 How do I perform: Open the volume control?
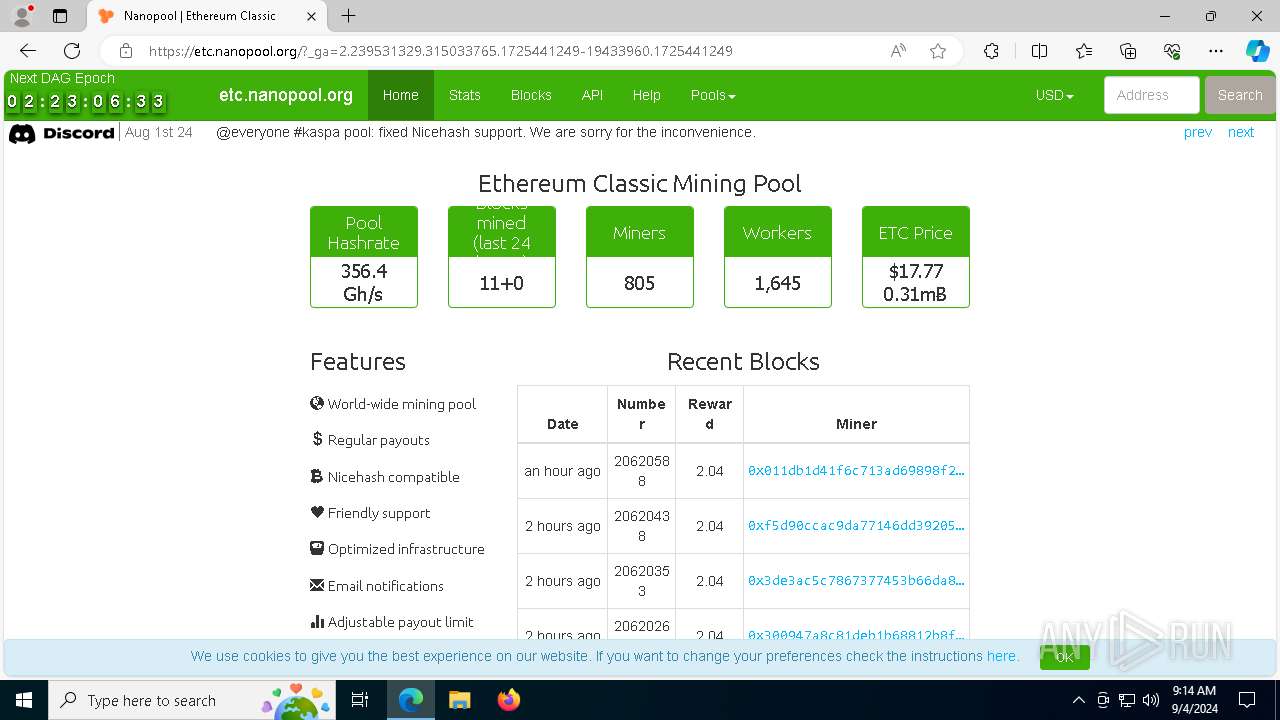click(x=1151, y=700)
